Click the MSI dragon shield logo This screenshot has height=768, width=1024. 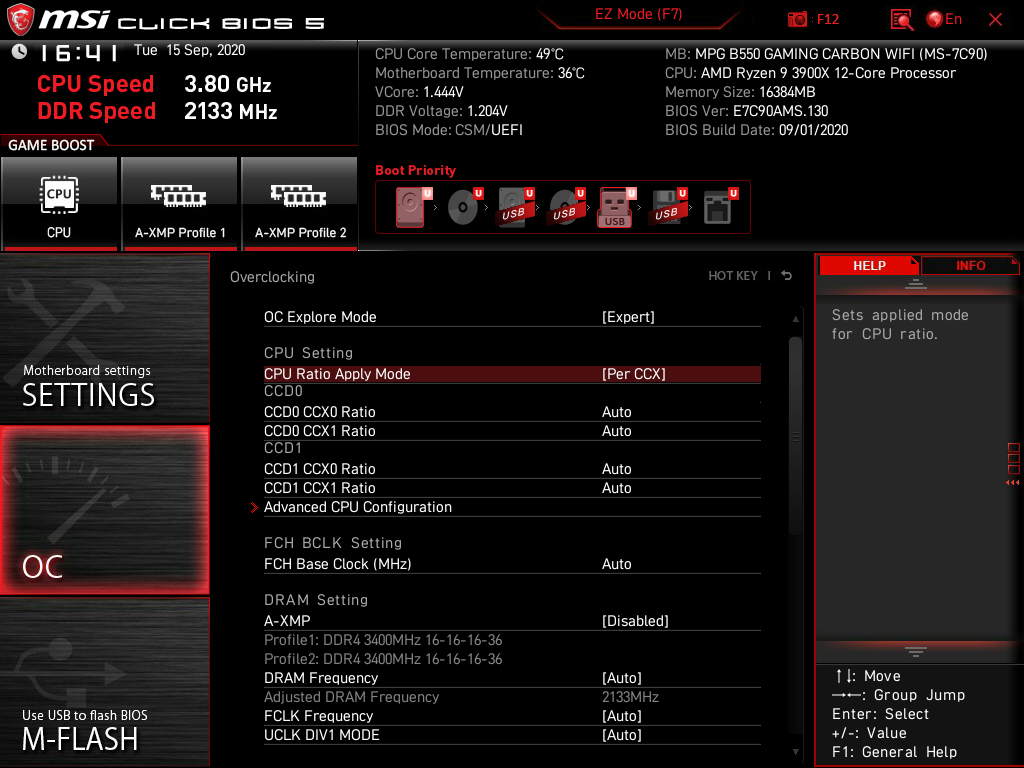pos(20,19)
